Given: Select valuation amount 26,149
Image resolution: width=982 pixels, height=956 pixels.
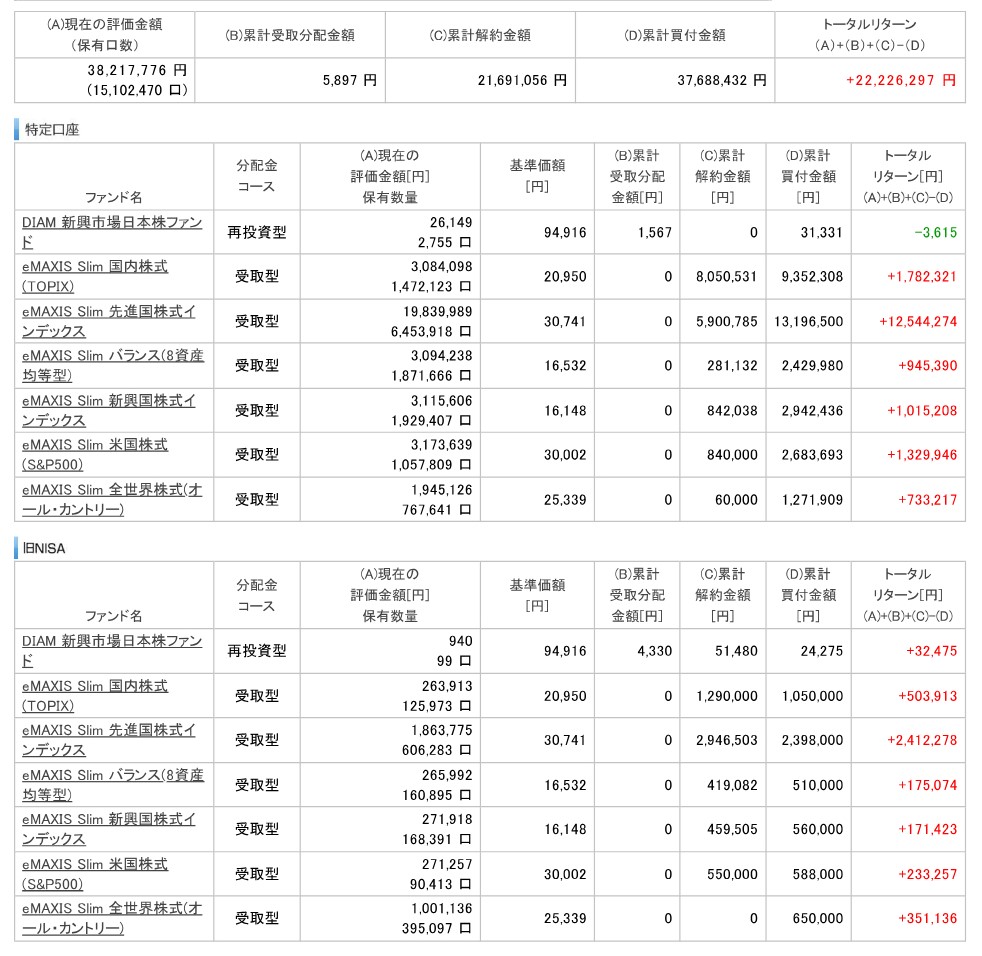Looking at the screenshot, I should tap(451, 222).
